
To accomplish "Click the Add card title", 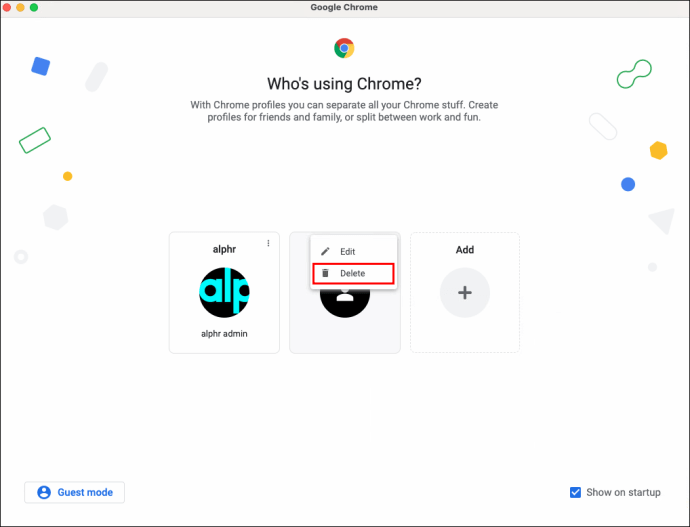I will click(465, 250).
